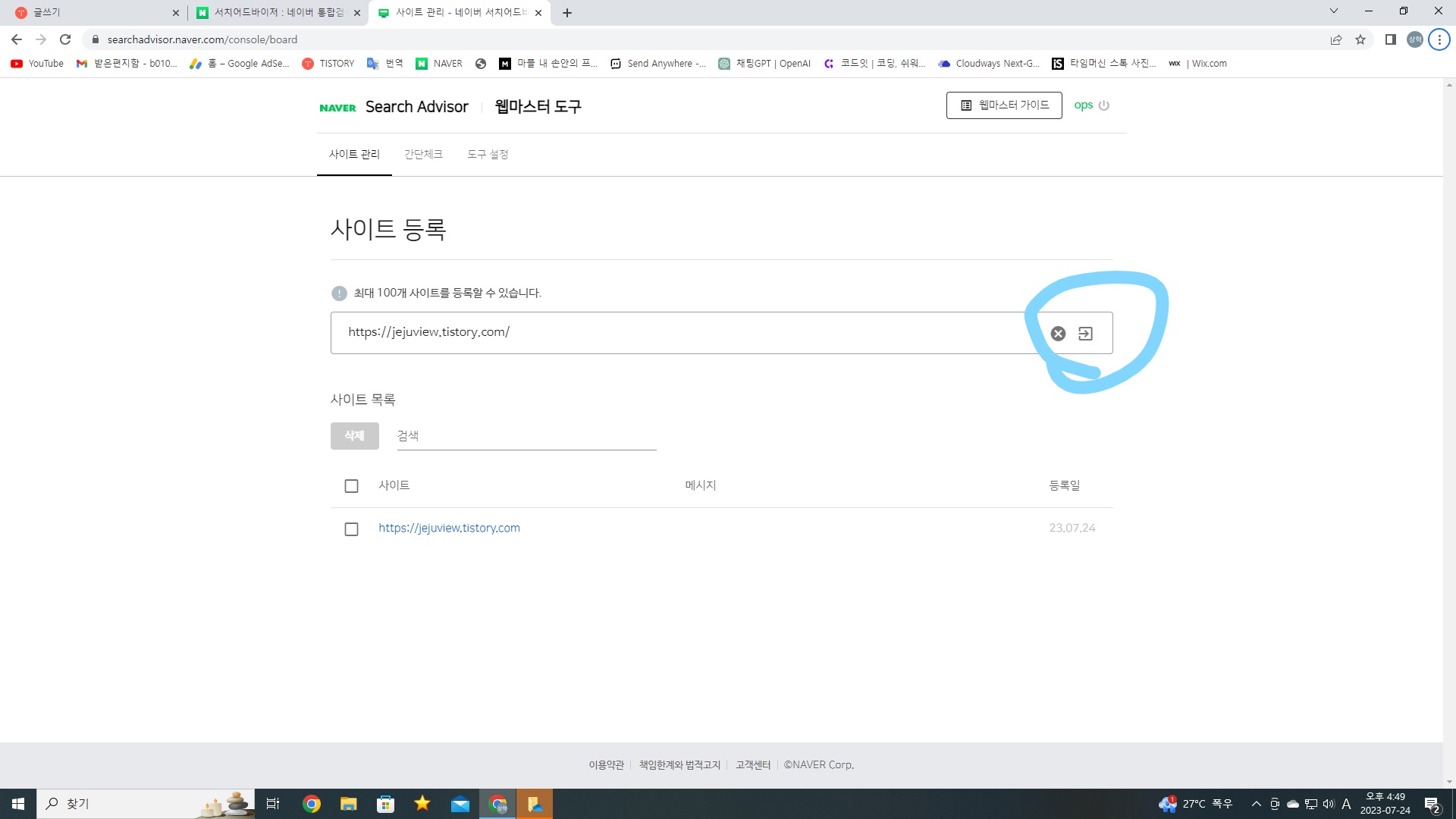
Task: Click the submit site arrow icon
Action: (x=1085, y=334)
